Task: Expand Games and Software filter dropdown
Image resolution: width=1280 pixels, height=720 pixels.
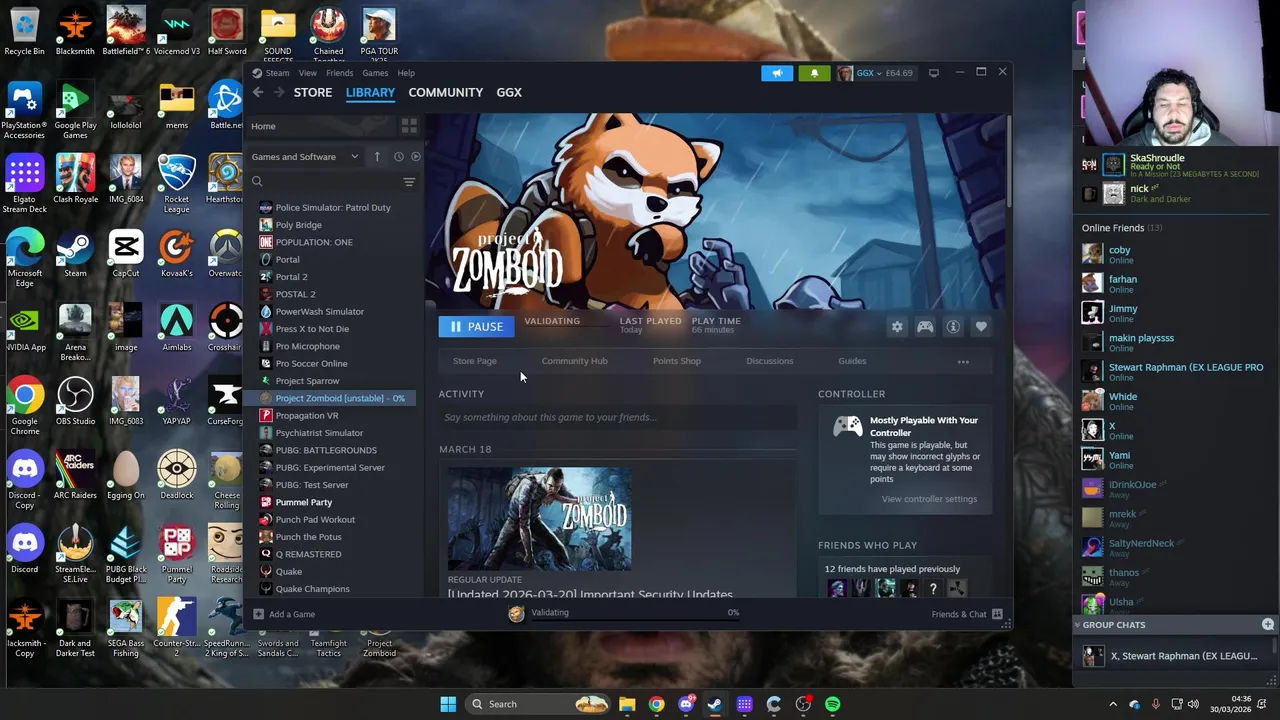Action: 304,157
